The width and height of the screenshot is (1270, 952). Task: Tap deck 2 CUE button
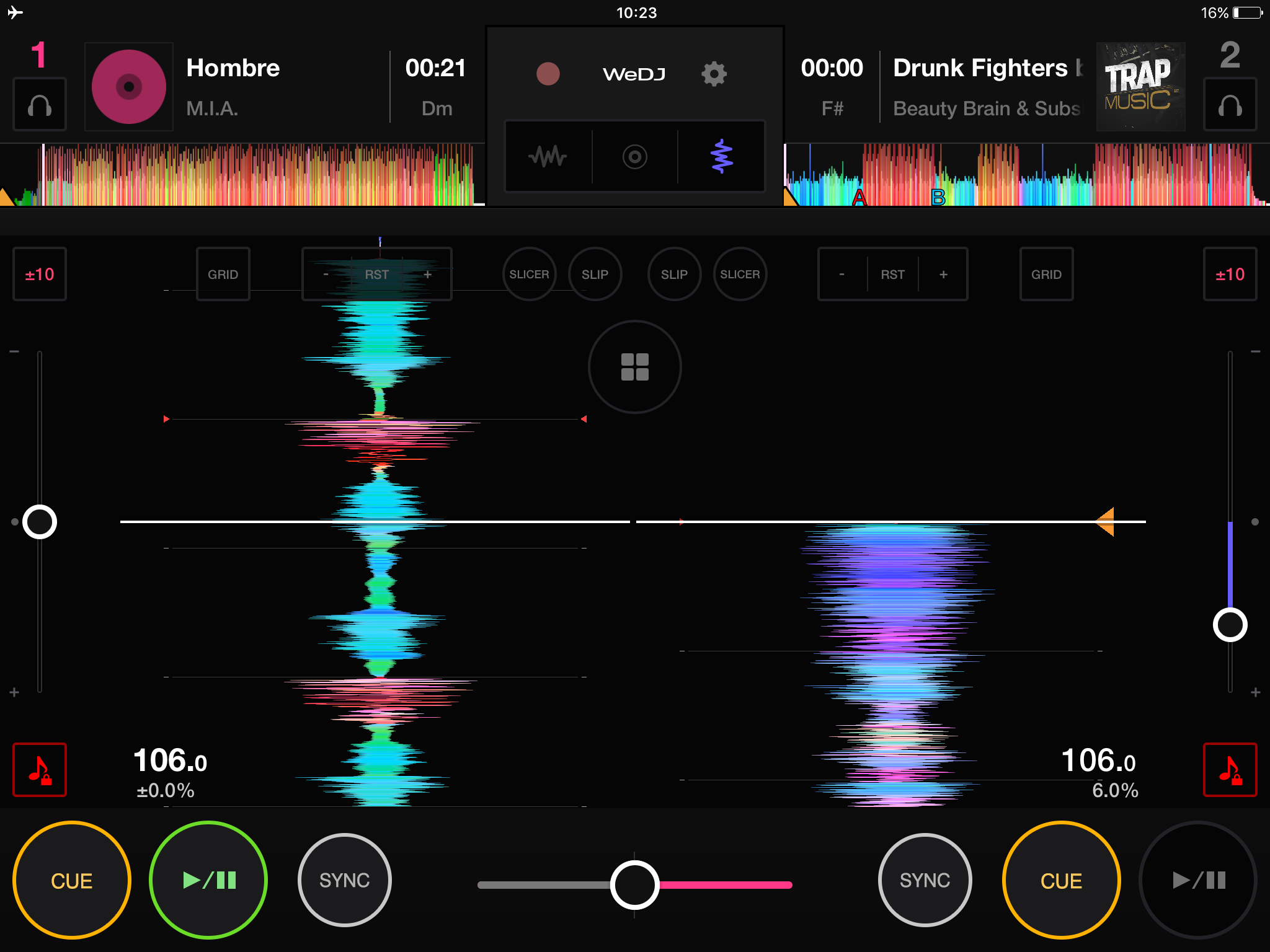pyautogui.click(x=1062, y=880)
